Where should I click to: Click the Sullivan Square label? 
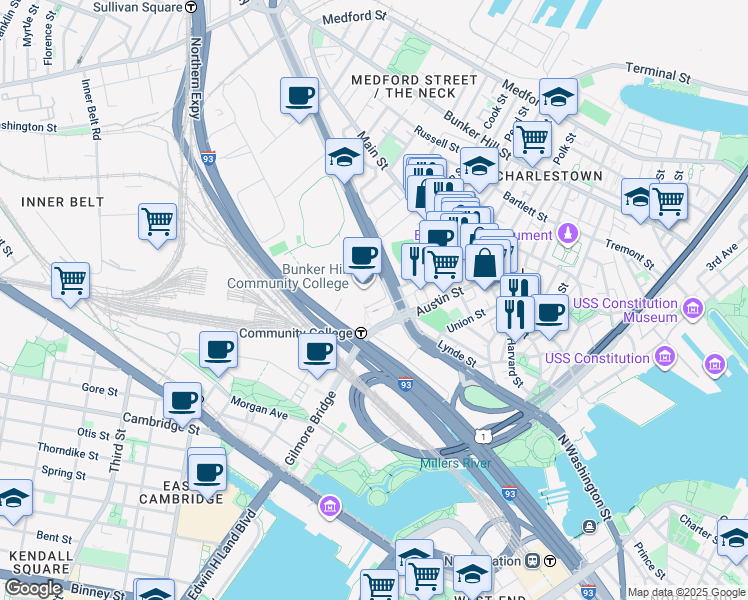click(x=138, y=7)
